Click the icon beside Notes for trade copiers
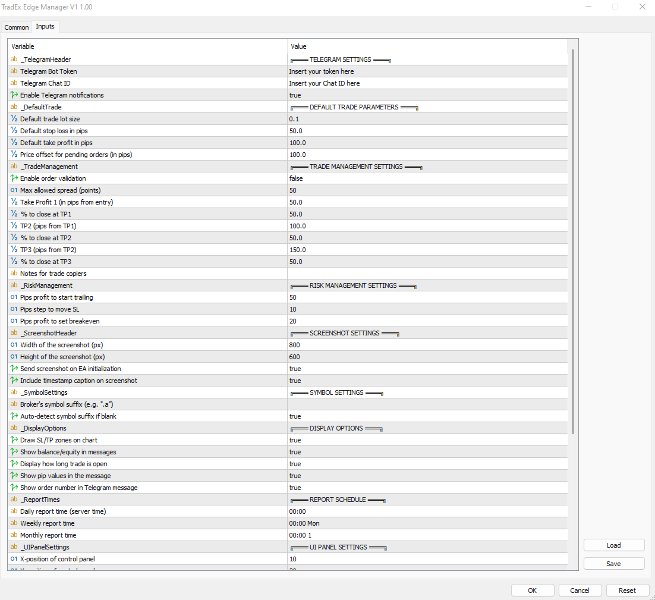 [14, 273]
